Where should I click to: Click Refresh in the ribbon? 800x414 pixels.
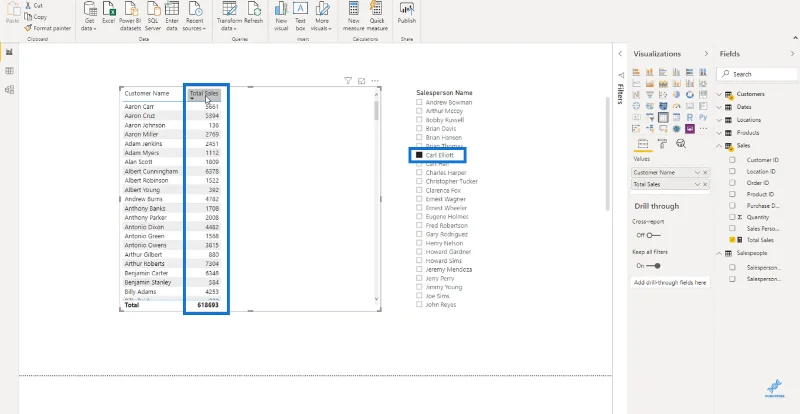click(x=254, y=13)
